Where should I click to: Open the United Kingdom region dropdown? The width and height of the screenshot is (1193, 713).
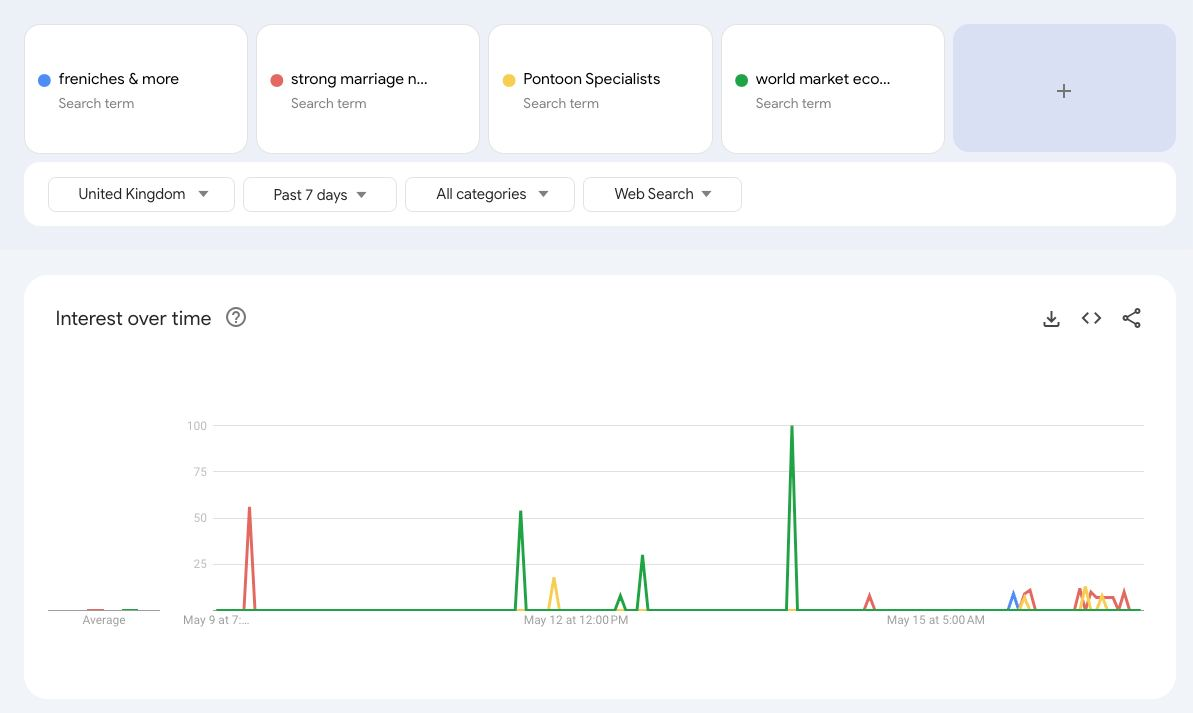[x=141, y=194]
